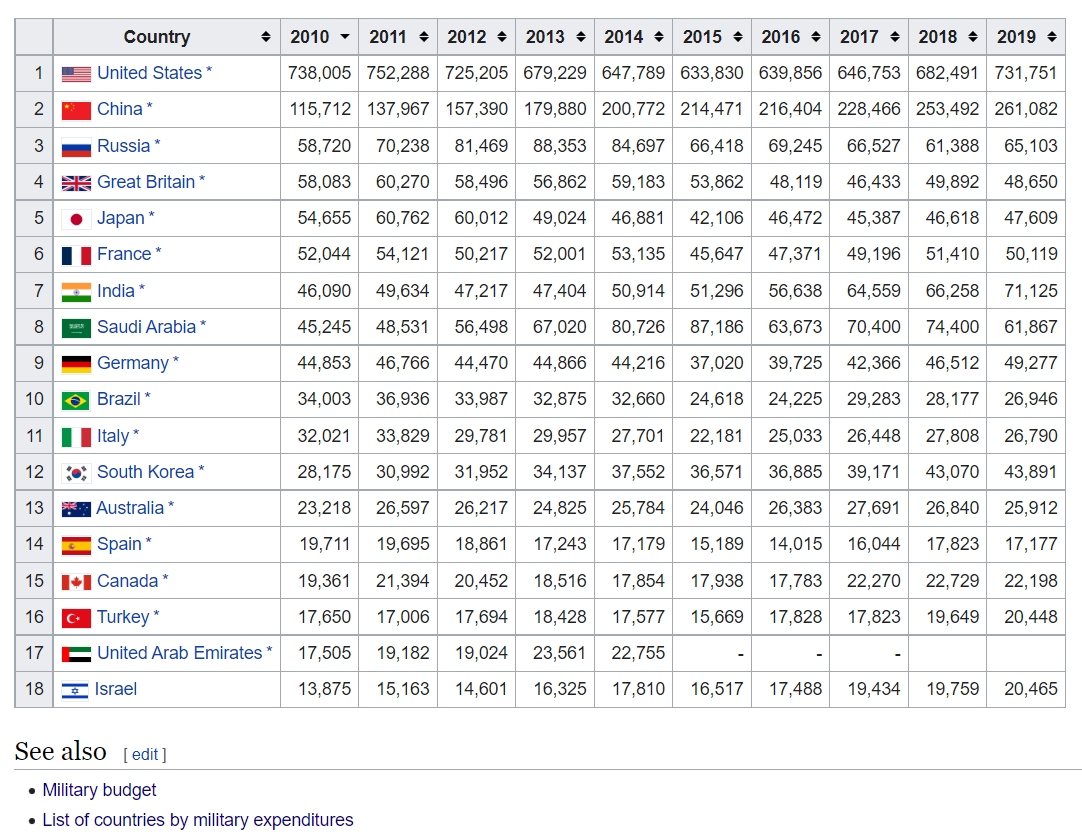Click the Italy flag icon
The height and width of the screenshot is (834, 1082).
(x=76, y=437)
